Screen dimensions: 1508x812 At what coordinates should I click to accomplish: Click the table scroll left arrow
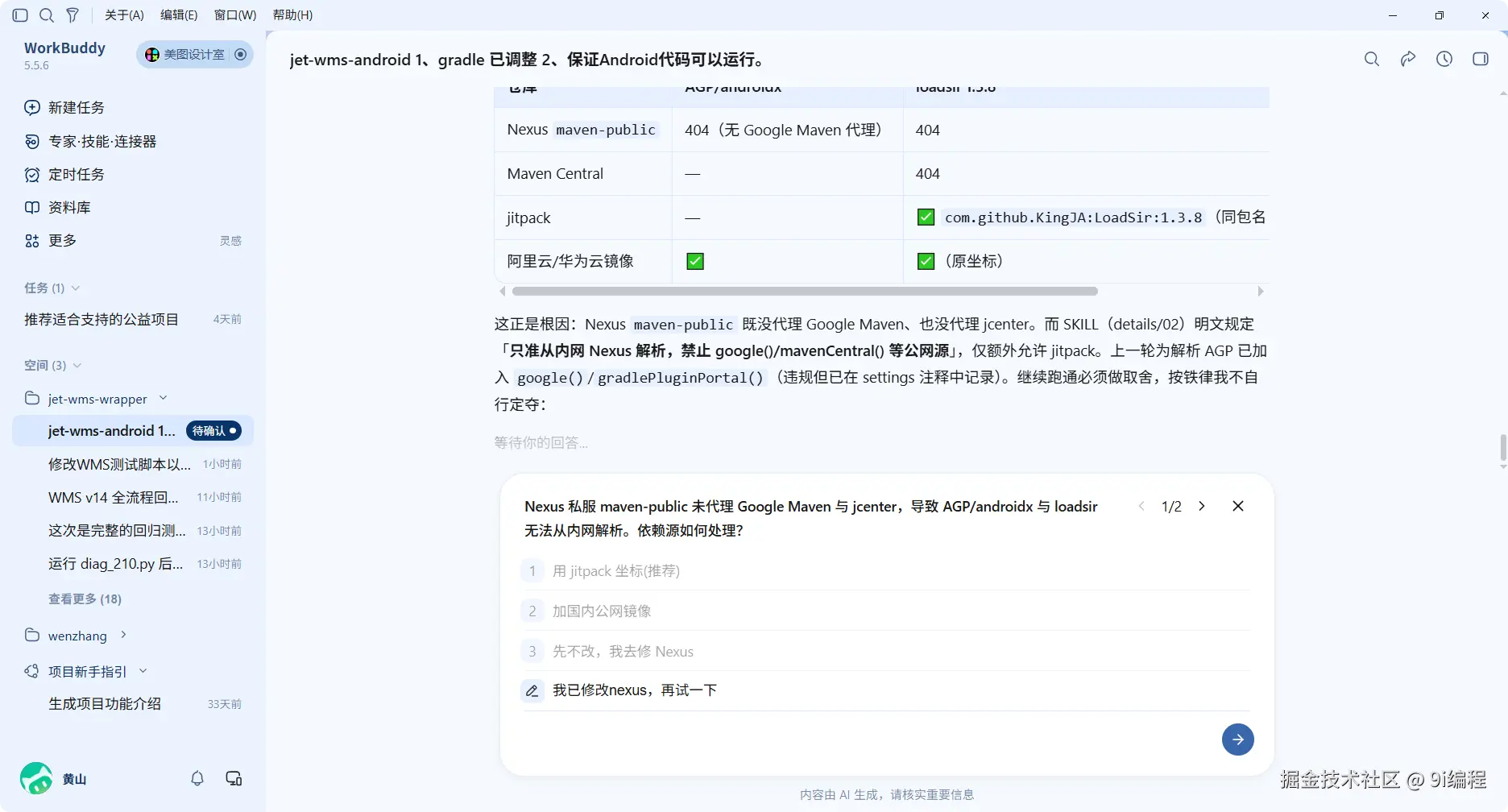(x=503, y=292)
